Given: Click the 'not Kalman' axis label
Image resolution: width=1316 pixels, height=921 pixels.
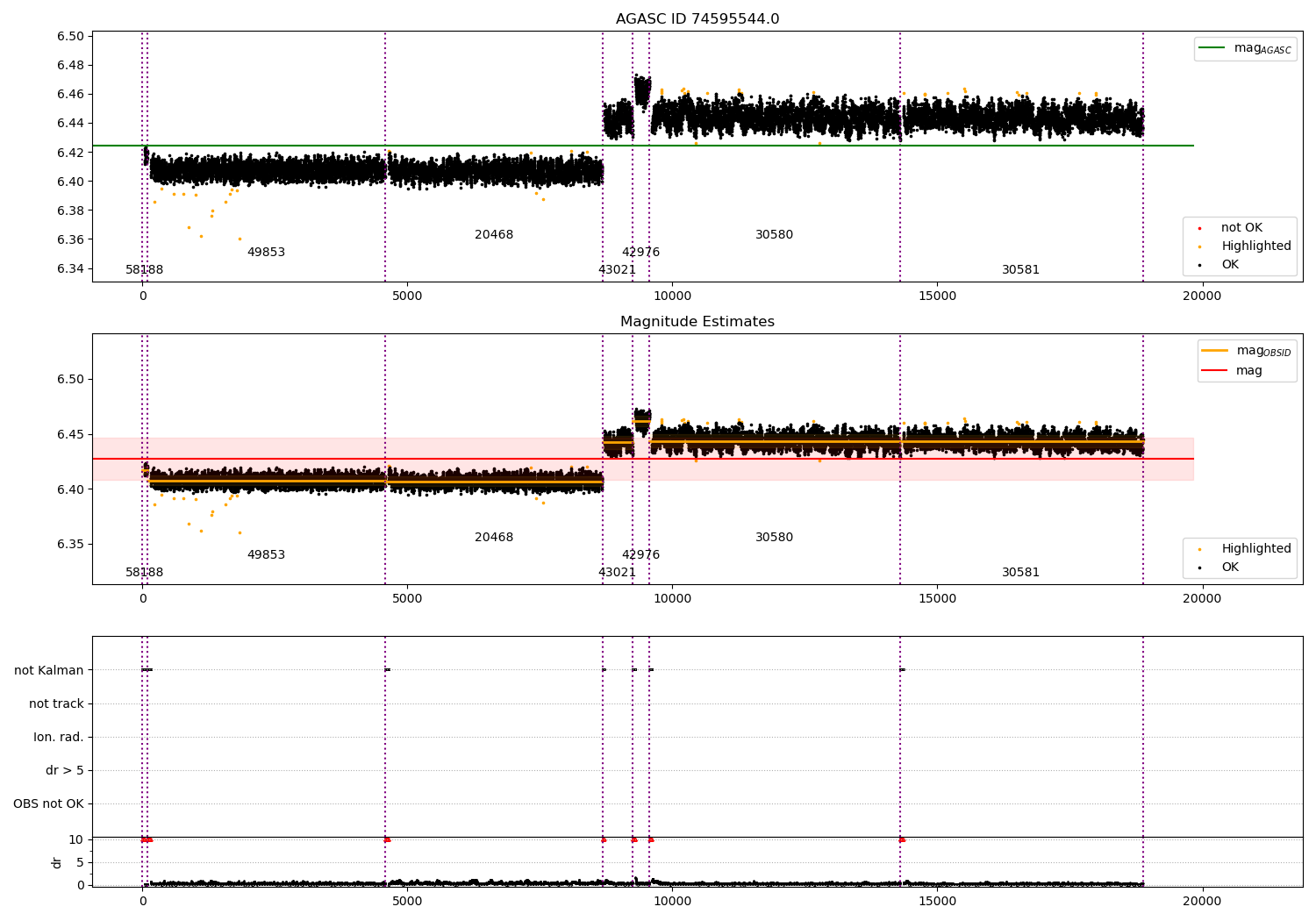Looking at the screenshot, I should pyautogui.click(x=49, y=670).
